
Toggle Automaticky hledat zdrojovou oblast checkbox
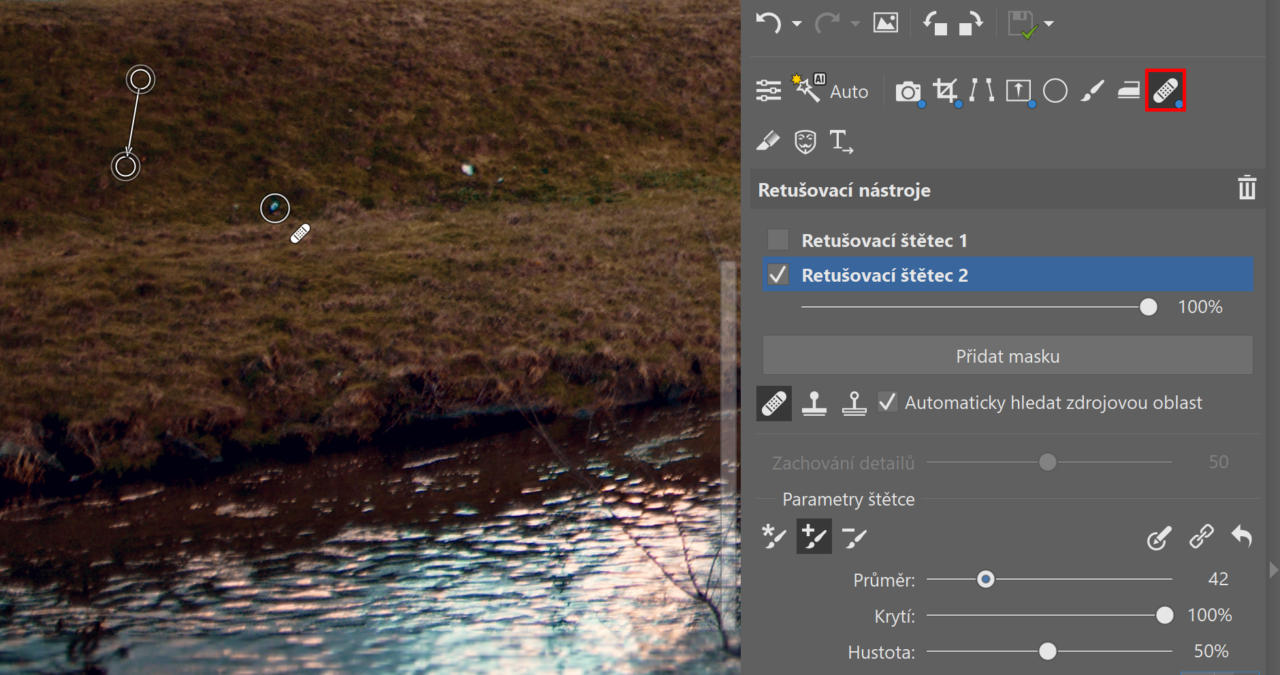887,402
